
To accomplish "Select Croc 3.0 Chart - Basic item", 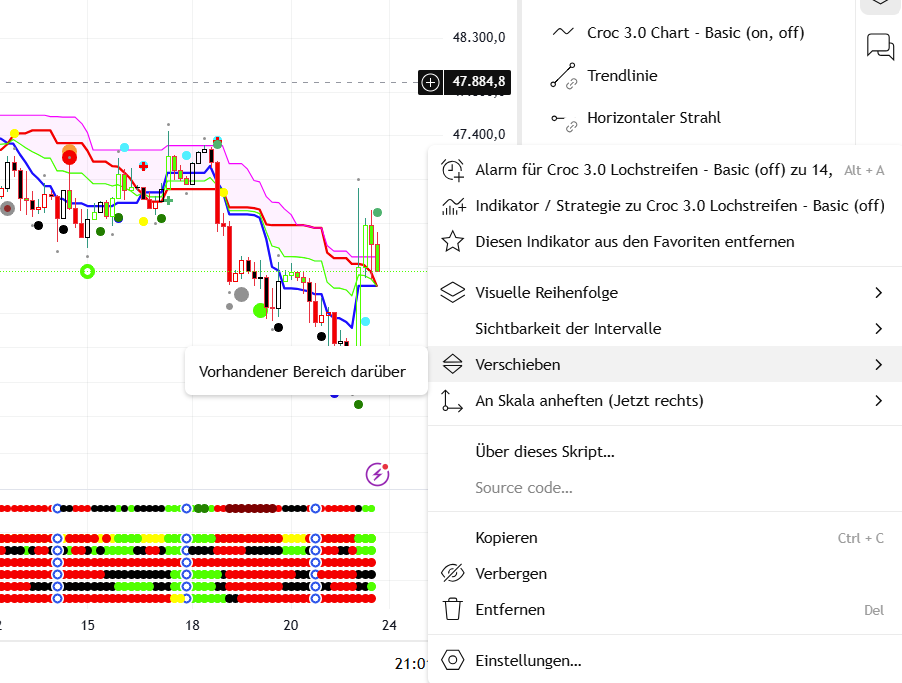I will tap(695, 33).
